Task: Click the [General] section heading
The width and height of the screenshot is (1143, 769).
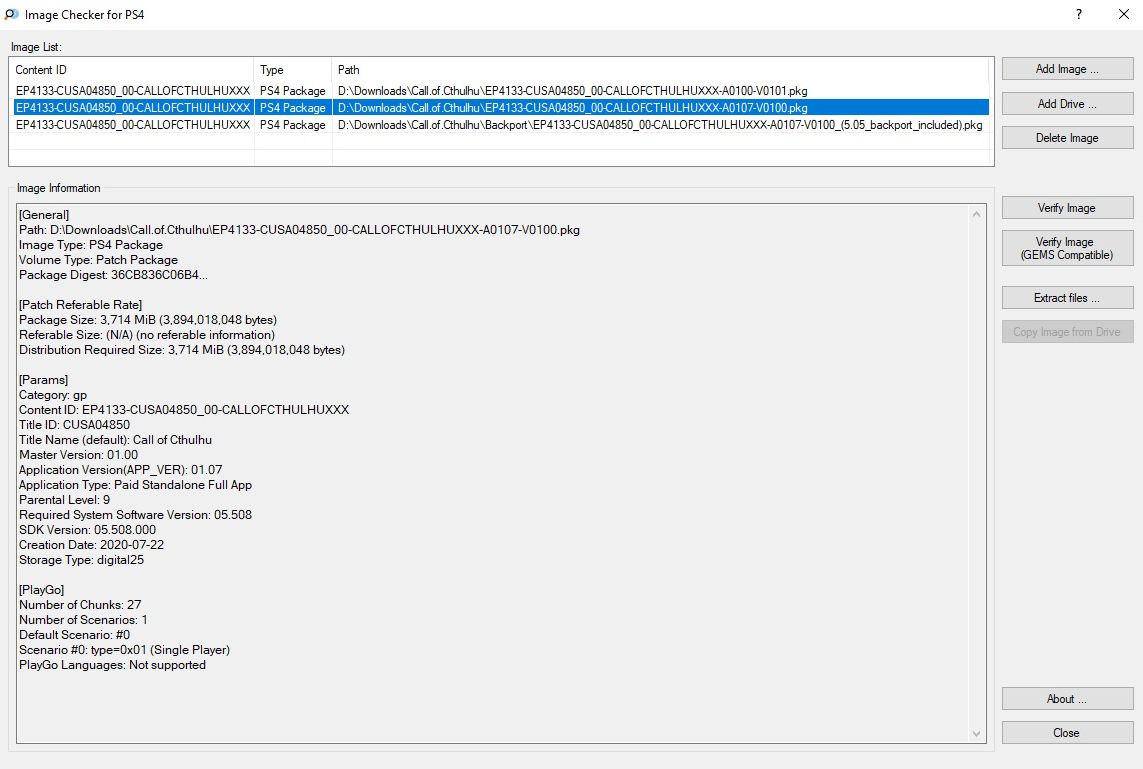Action: pyautogui.click(x=44, y=214)
